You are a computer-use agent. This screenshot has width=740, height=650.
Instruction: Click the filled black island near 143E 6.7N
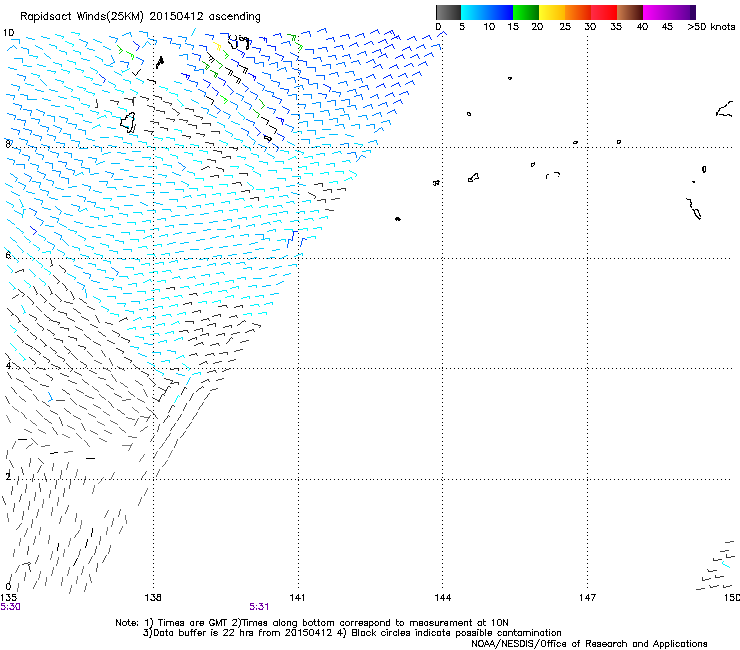click(398, 219)
